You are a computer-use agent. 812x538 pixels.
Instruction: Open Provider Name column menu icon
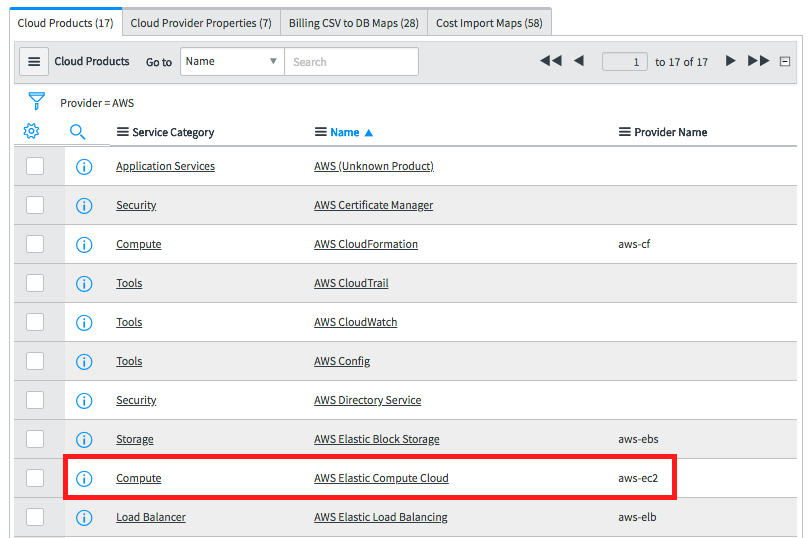(625, 132)
